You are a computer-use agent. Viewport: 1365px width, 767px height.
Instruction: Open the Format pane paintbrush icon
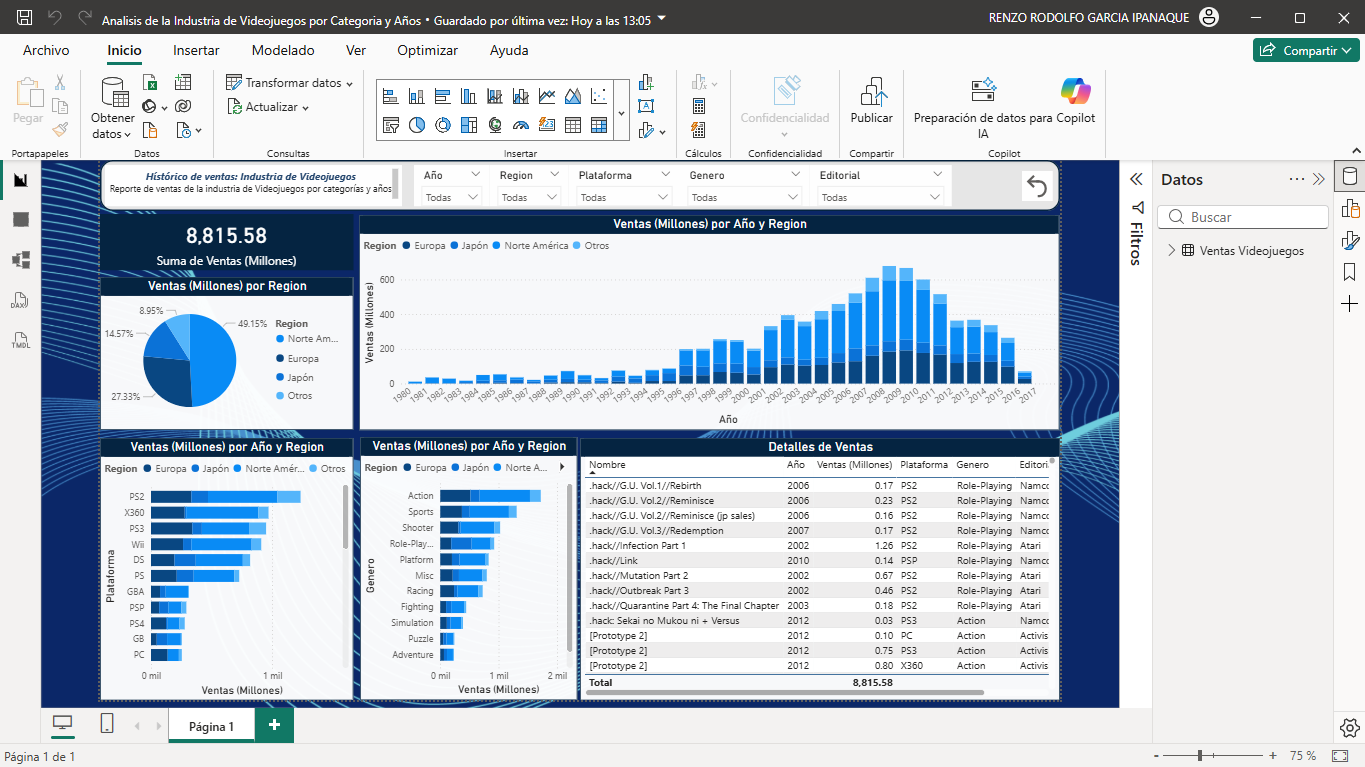click(1350, 240)
